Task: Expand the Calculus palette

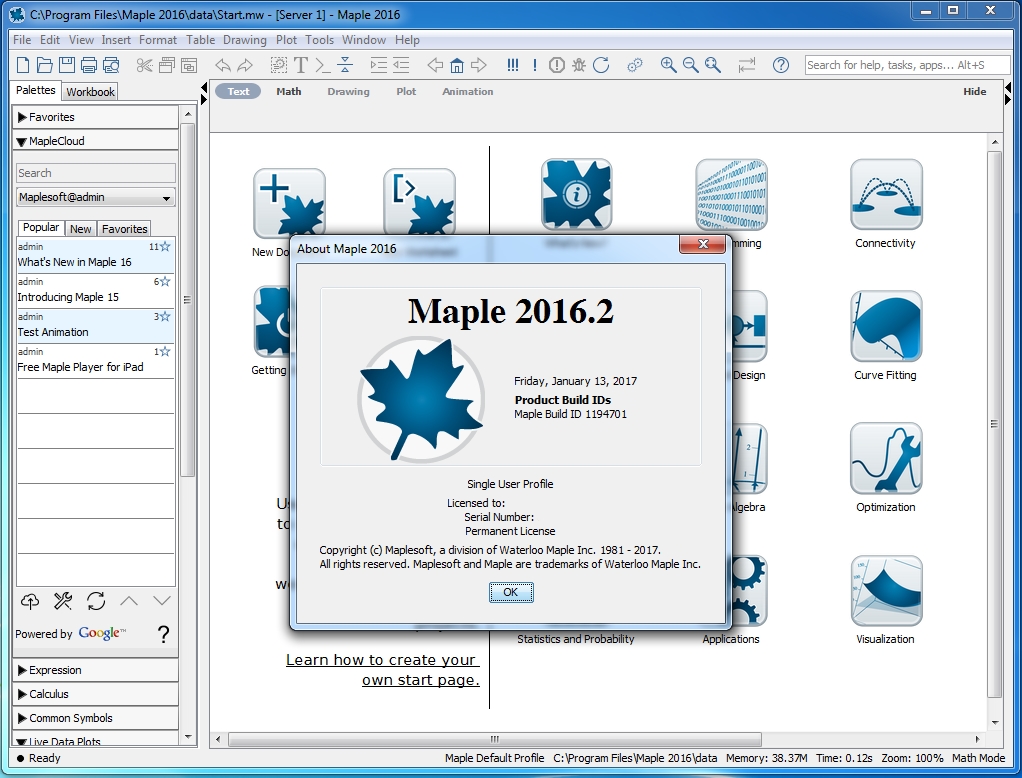Action: pos(95,694)
